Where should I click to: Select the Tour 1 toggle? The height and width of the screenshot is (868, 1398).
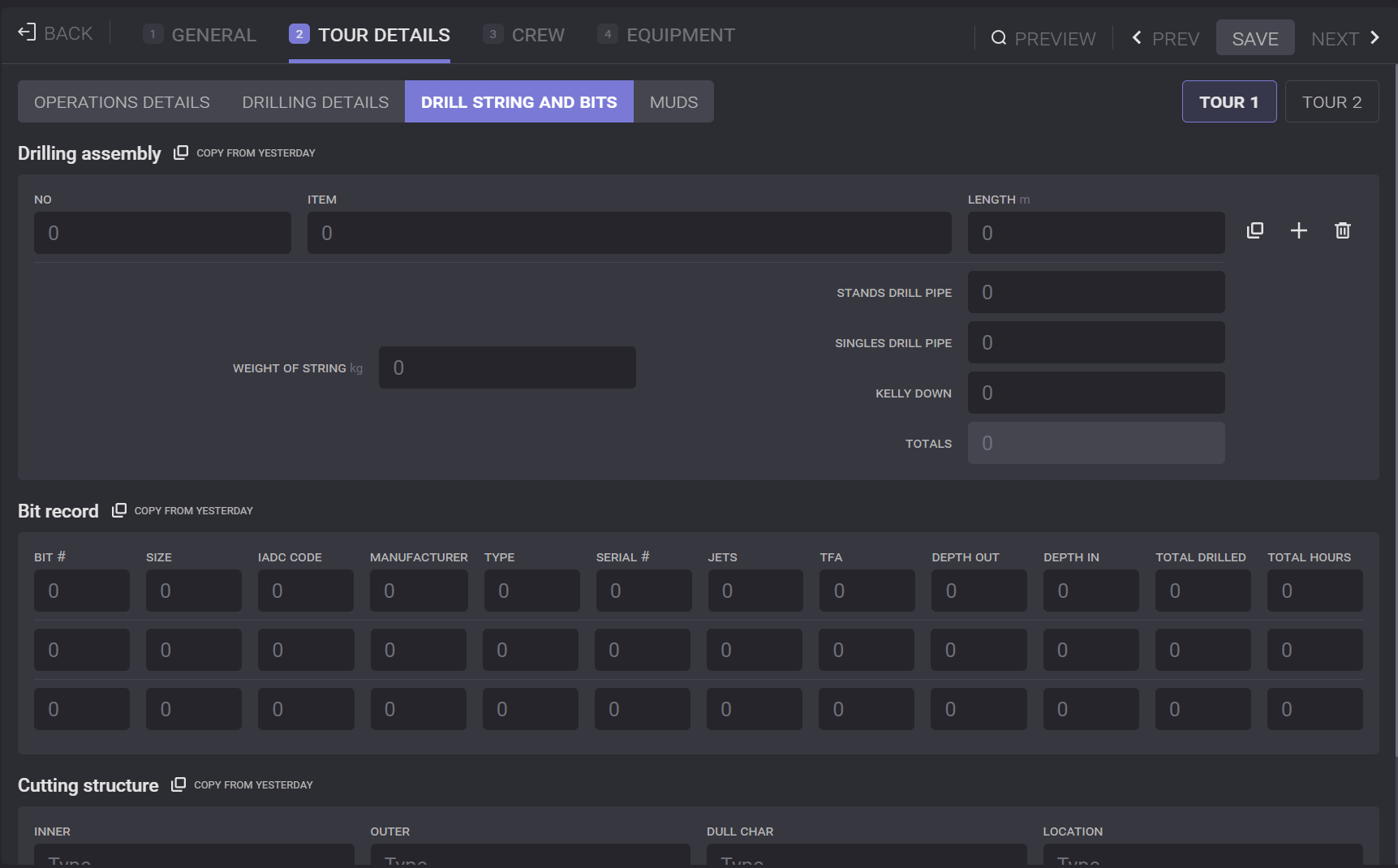click(1228, 102)
